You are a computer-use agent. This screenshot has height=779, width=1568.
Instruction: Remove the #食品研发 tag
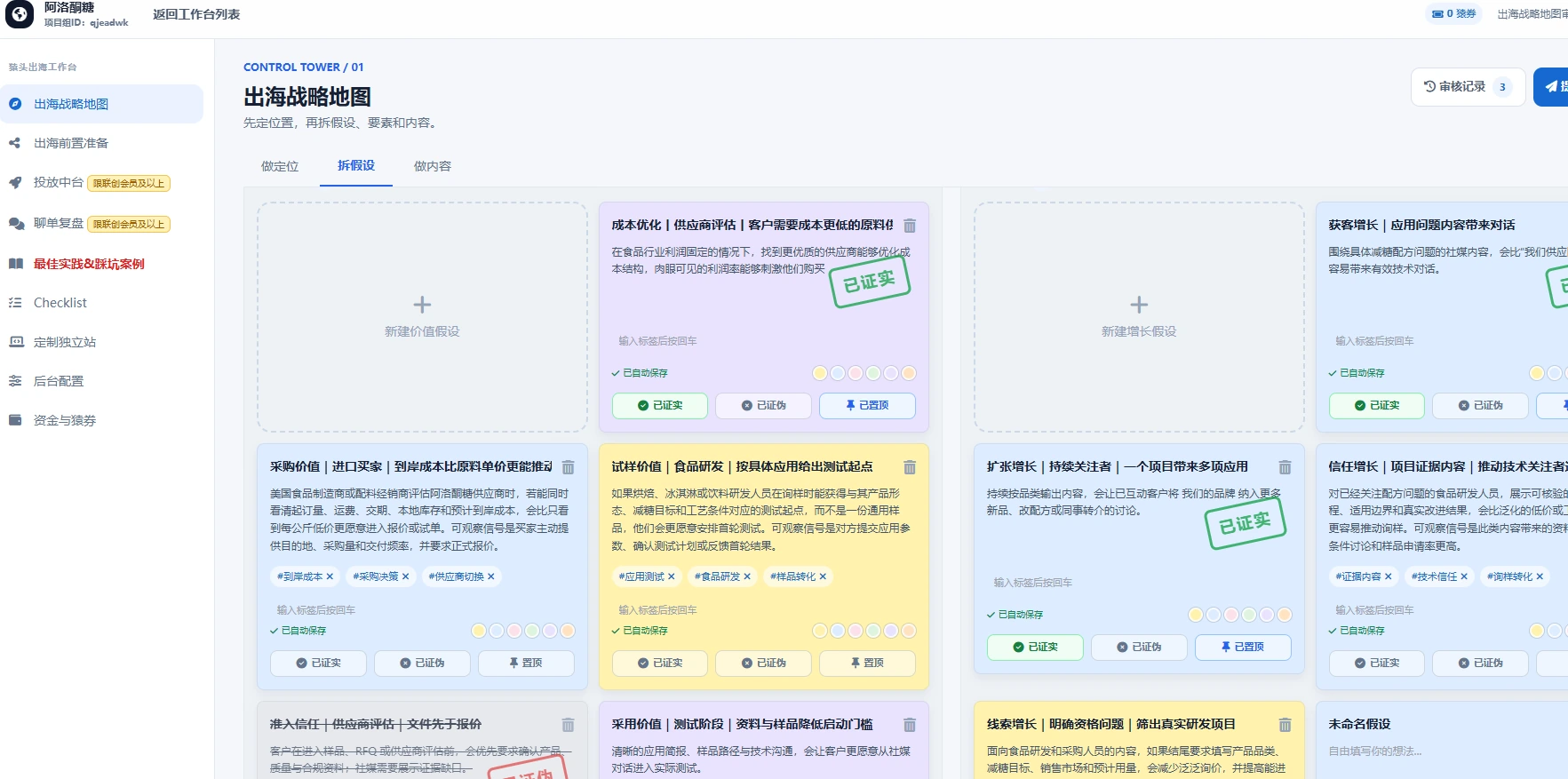point(747,576)
